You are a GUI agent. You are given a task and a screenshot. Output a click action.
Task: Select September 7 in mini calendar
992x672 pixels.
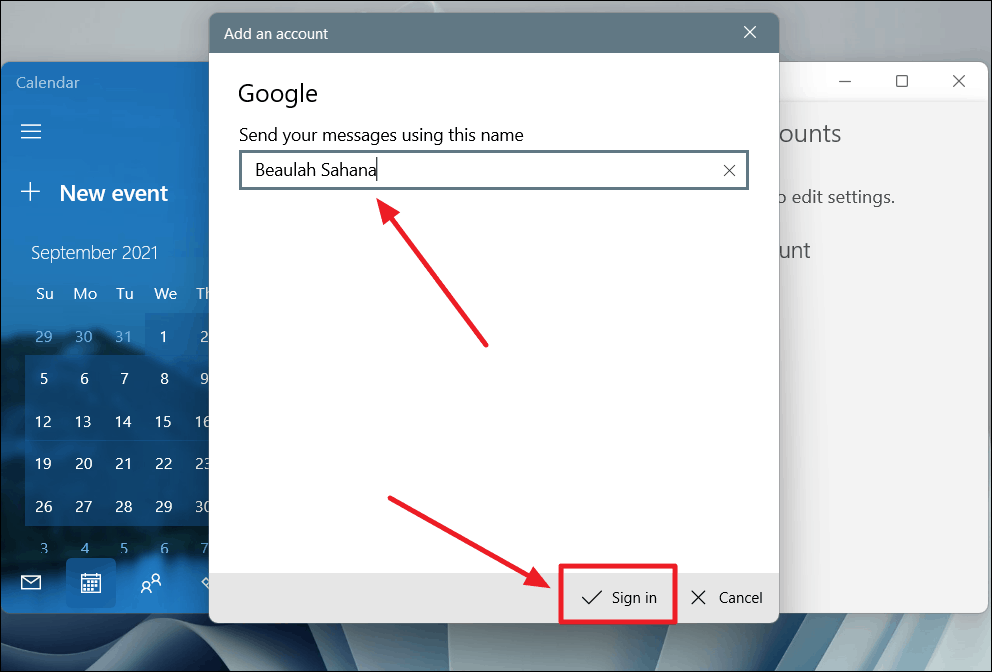[125, 378]
